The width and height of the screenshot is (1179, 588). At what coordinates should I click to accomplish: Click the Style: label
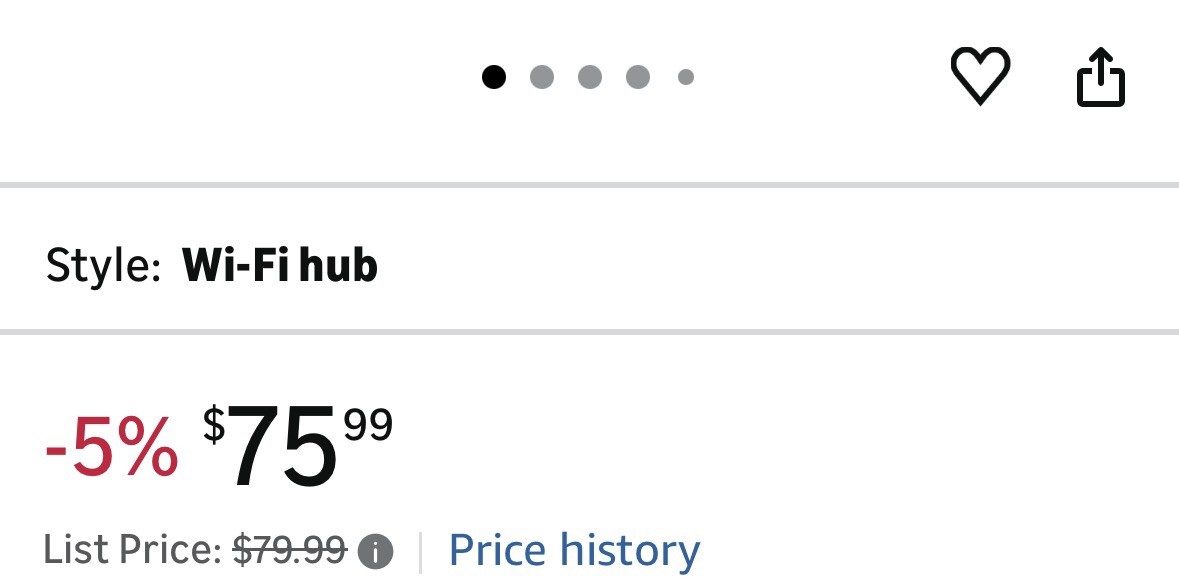pyautogui.click(x=103, y=266)
